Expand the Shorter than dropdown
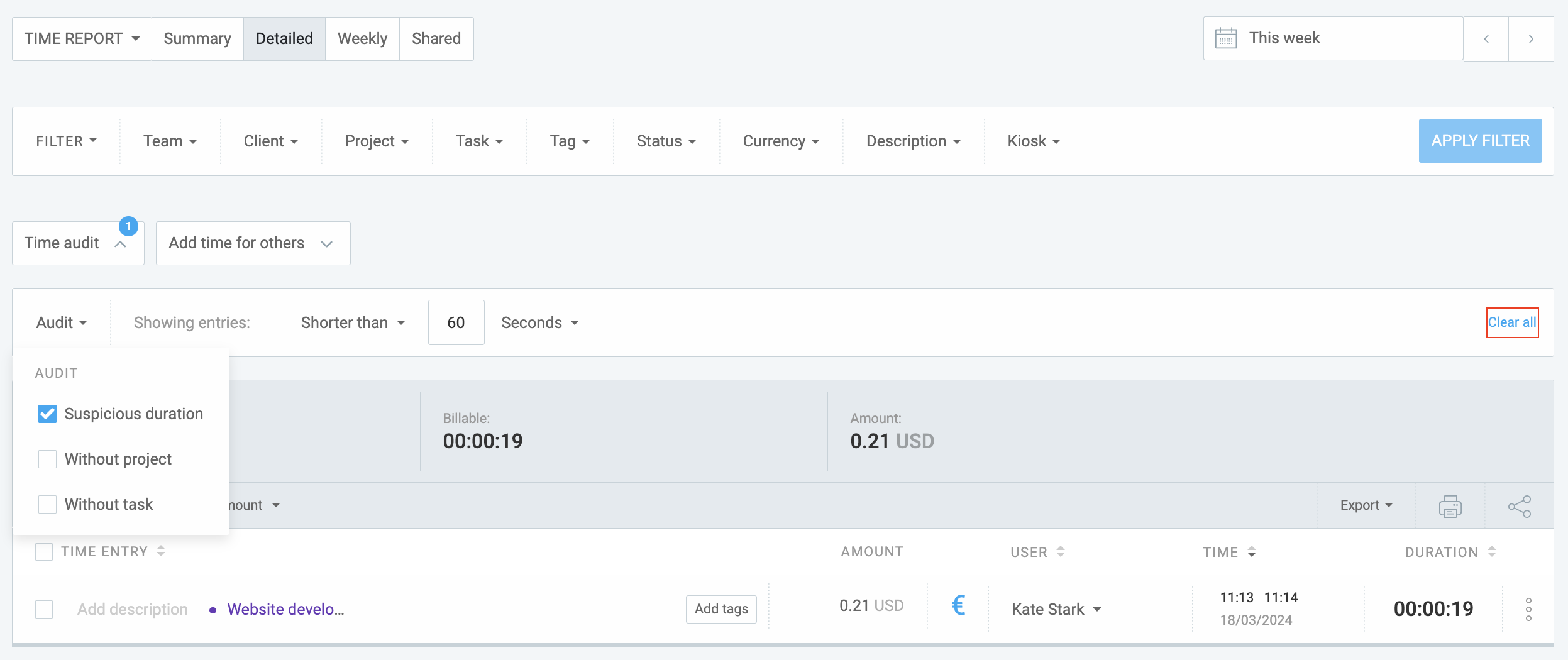The height and width of the screenshot is (660, 1568). [353, 322]
